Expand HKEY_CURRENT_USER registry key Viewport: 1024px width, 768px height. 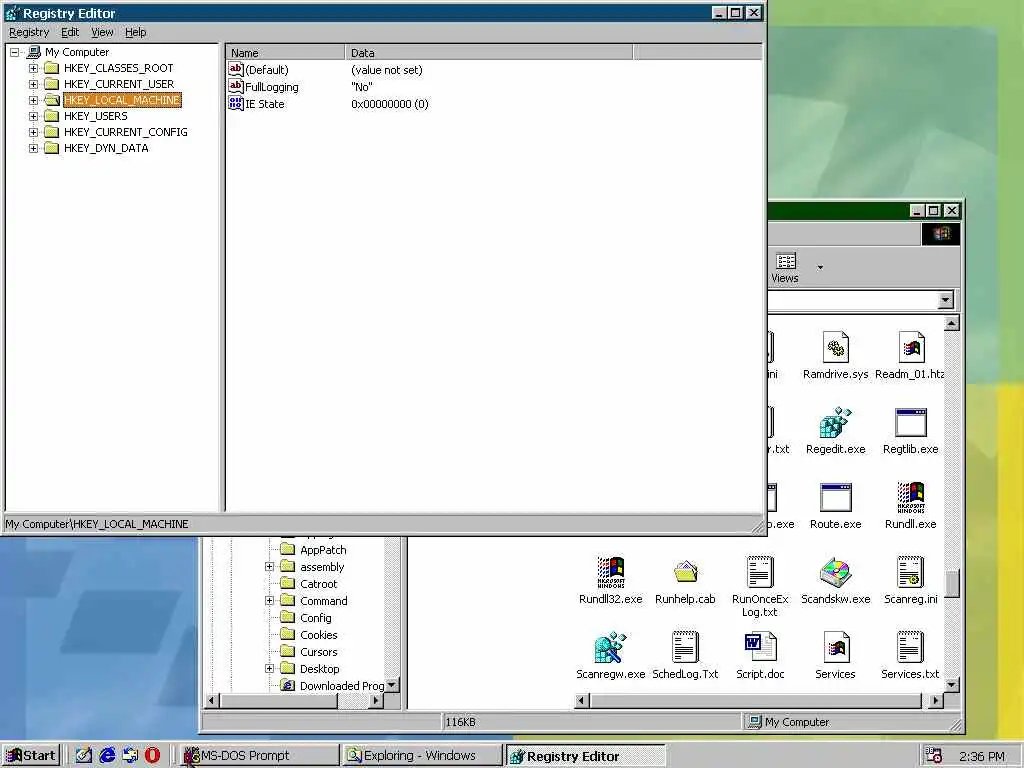point(33,84)
